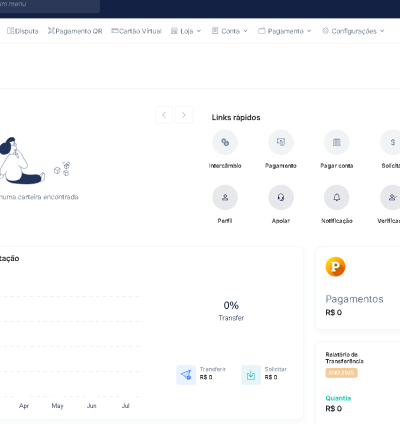The height and width of the screenshot is (424, 400).
Task: Click the Notificação label text
Action: (x=337, y=221)
